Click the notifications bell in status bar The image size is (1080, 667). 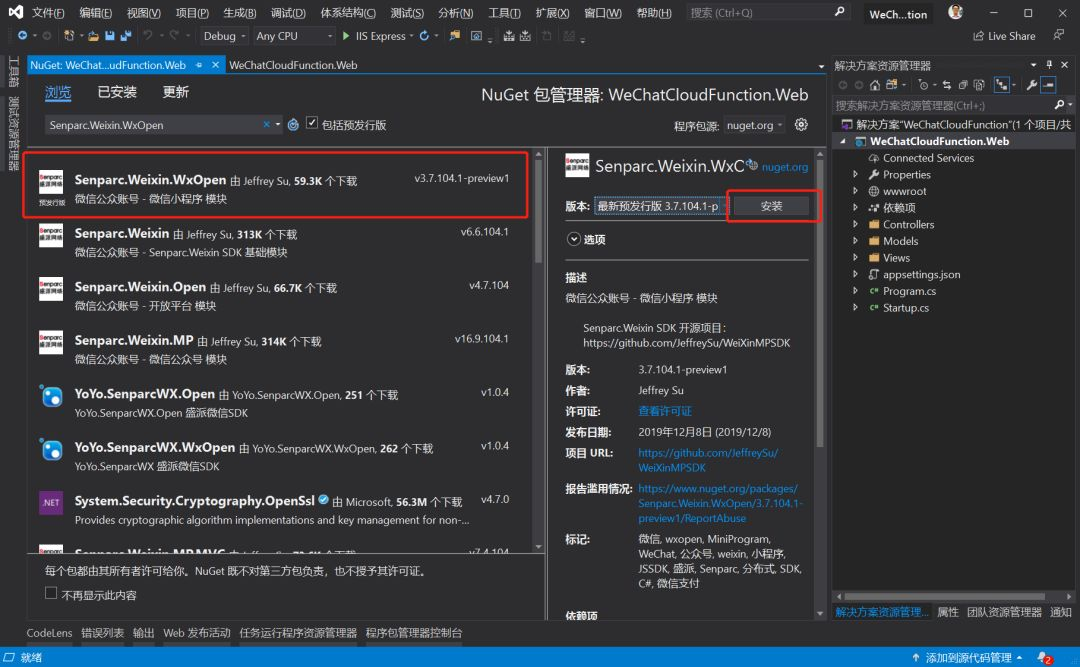tap(1045, 658)
